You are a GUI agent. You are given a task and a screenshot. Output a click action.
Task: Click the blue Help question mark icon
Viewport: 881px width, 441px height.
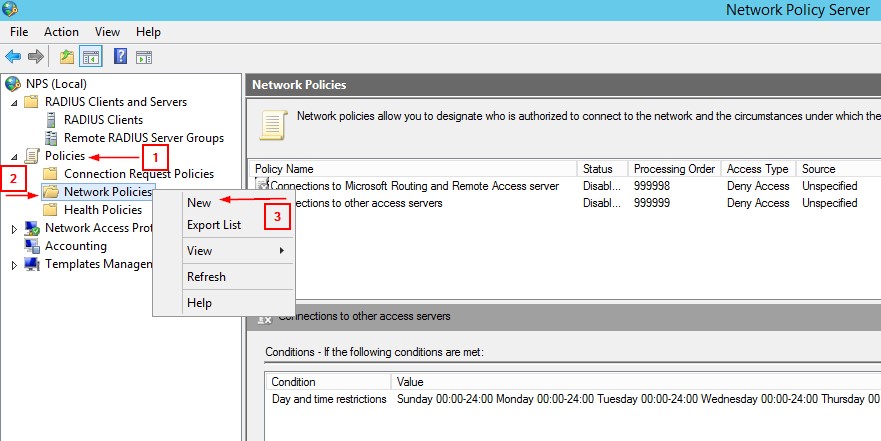click(120, 56)
